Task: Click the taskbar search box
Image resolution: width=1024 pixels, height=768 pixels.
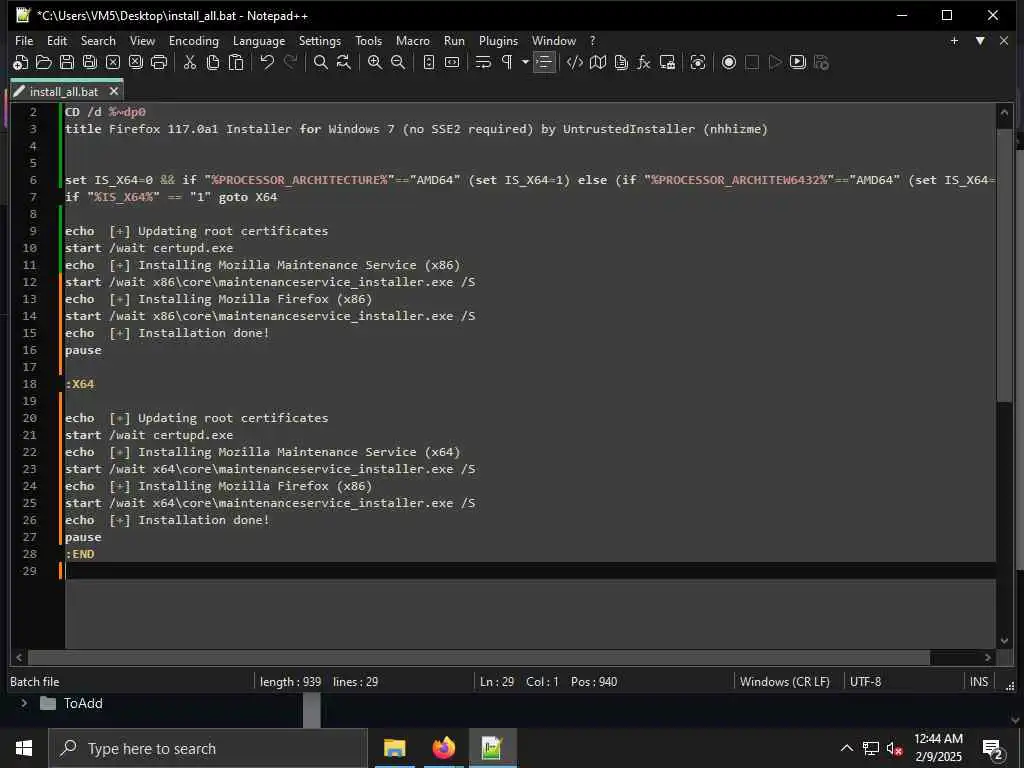Action: click(208, 748)
